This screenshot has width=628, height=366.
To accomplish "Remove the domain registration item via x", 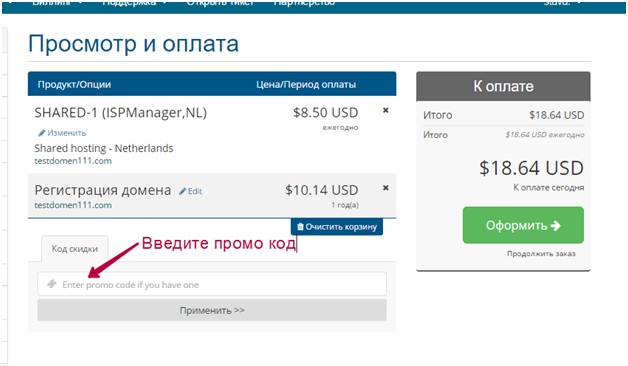I will click(x=385, y=188).
